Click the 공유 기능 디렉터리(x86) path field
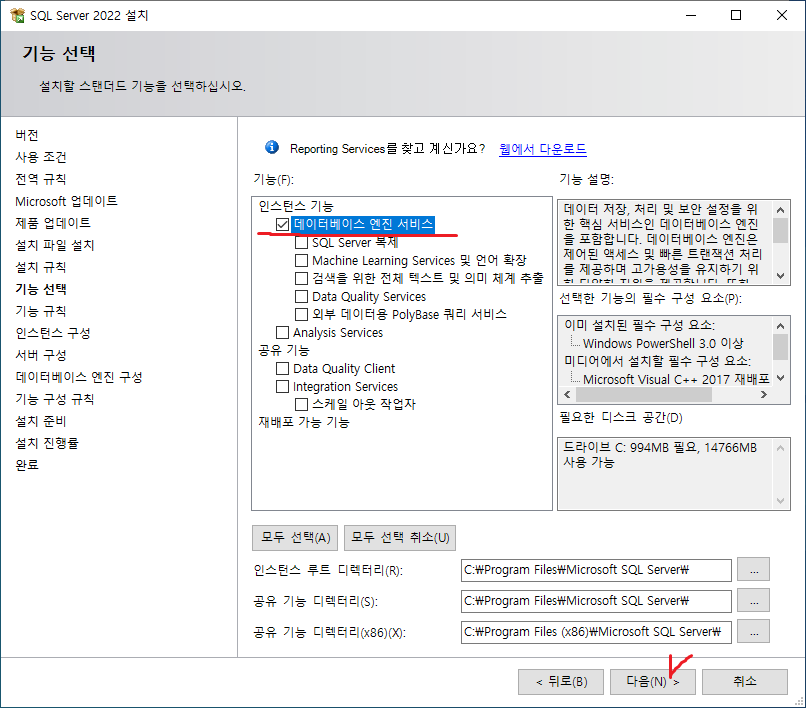Screen dimensions: 806x708 [x=596, y=632]
